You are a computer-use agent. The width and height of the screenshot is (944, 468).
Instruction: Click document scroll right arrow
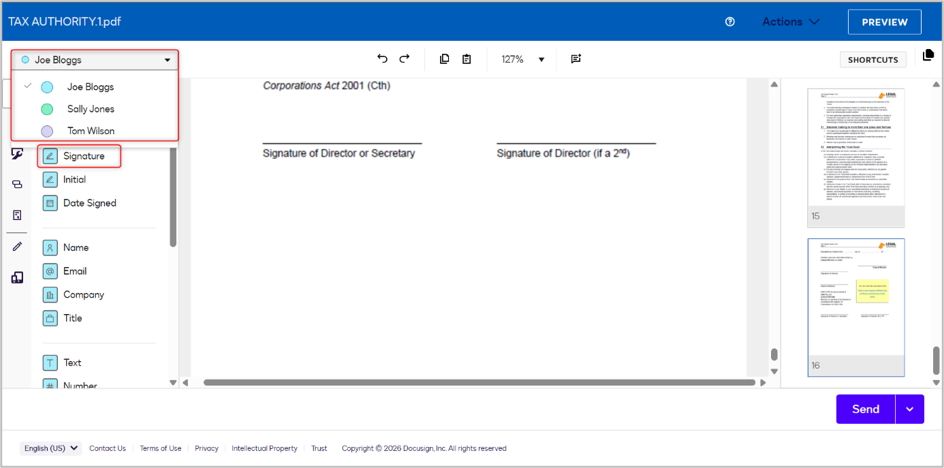pos(763,382)
